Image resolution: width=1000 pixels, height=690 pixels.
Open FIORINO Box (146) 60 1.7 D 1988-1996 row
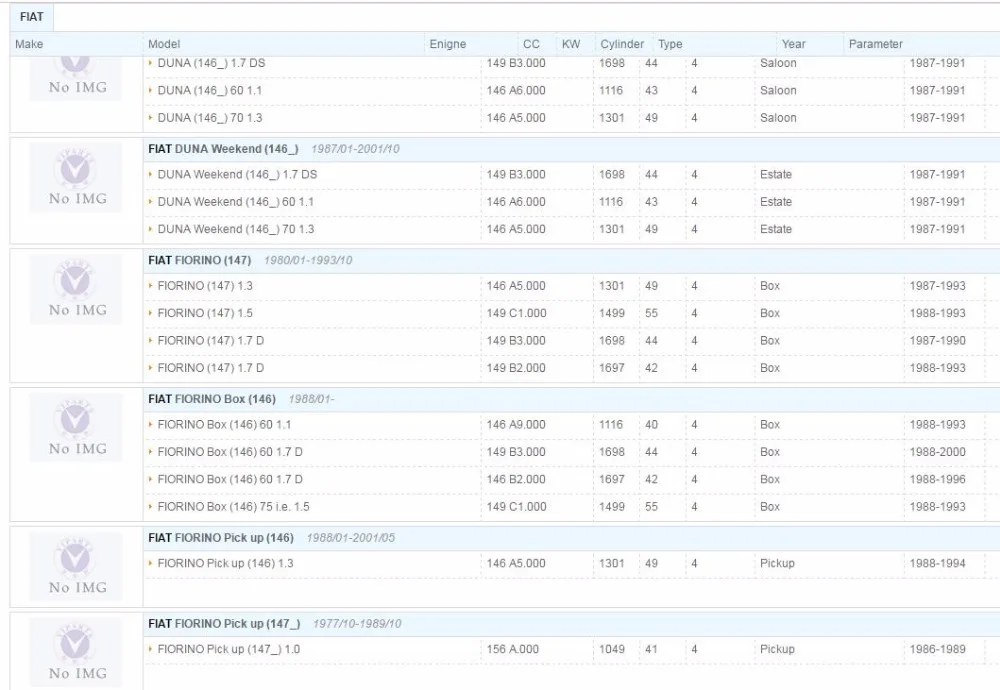coord(230,480)
